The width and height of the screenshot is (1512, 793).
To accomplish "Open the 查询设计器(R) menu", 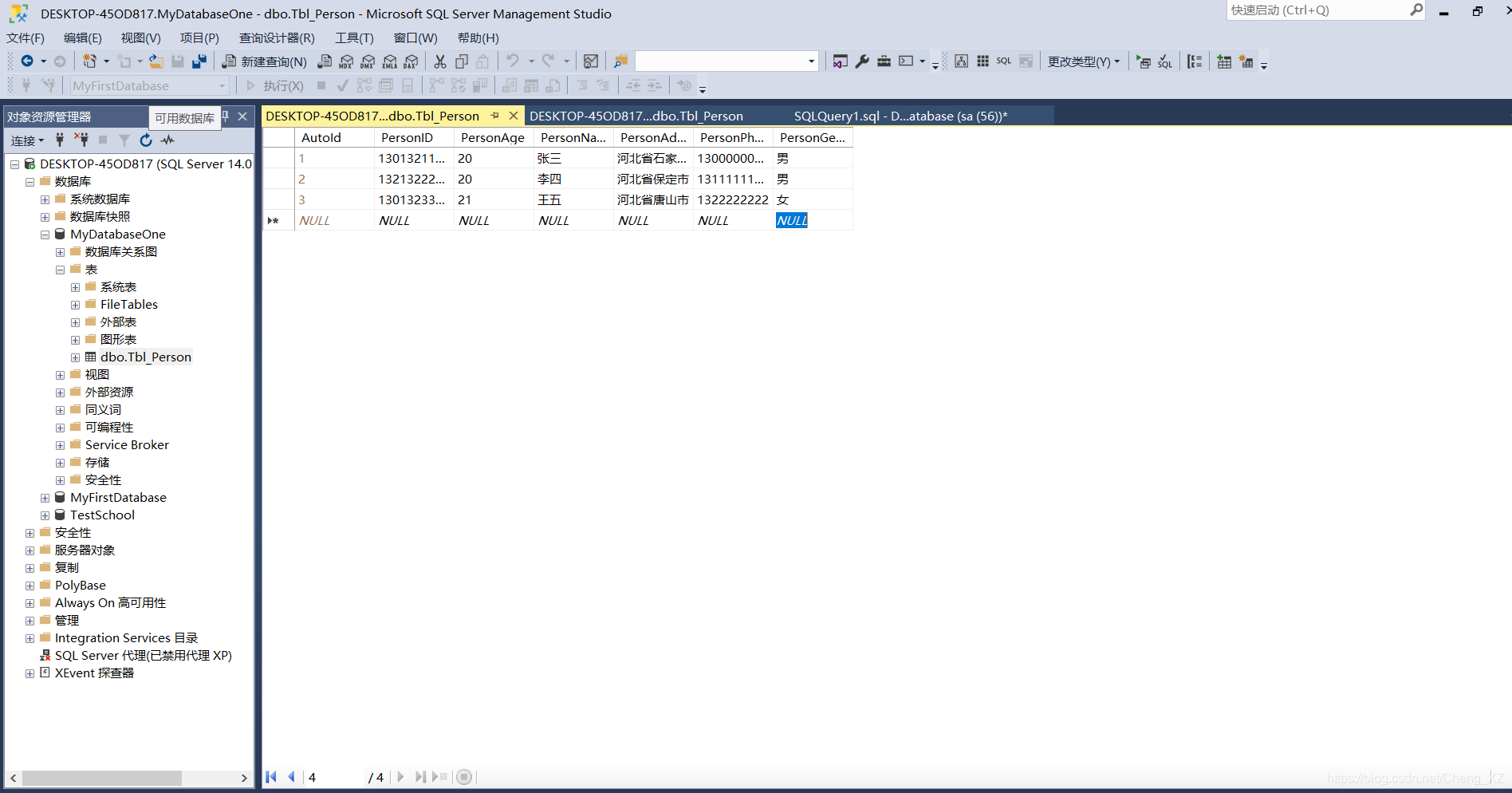I will coord(277,37).
